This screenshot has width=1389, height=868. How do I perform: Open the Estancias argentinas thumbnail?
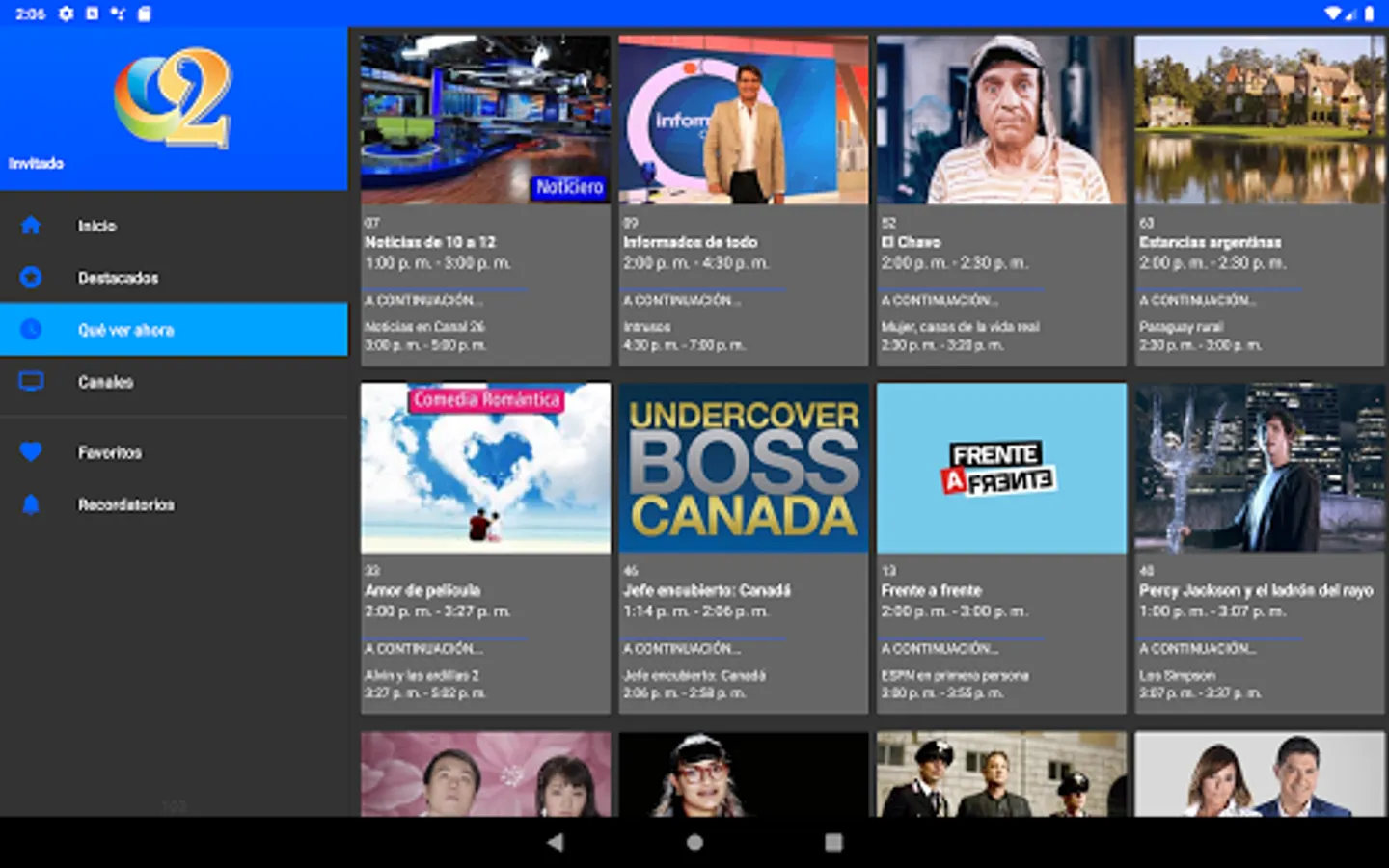[x=1260, y=120]
